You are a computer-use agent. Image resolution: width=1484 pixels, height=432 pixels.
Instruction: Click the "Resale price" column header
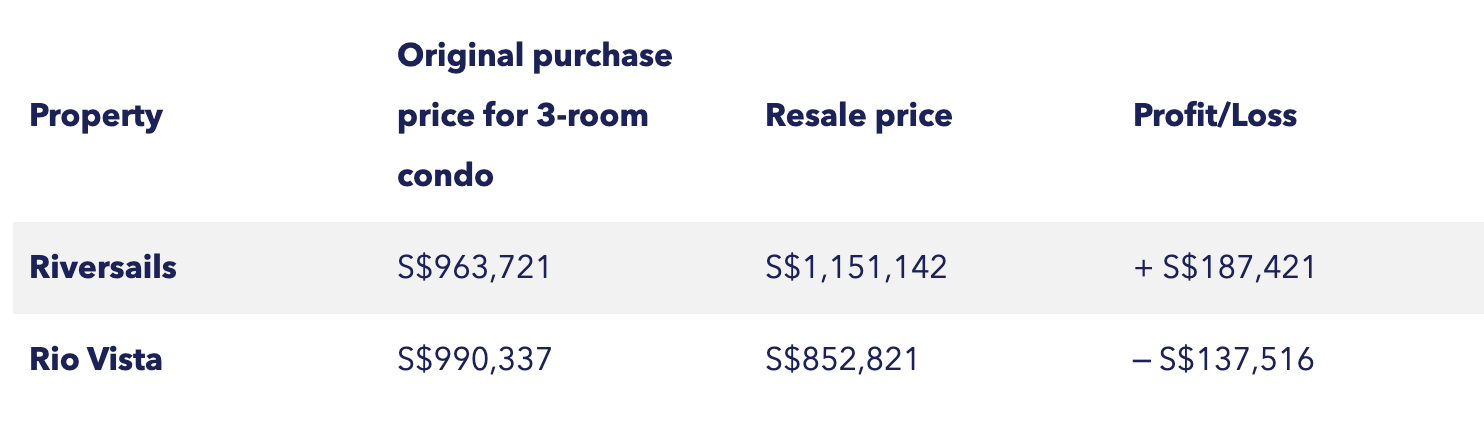tap(858, 116)
